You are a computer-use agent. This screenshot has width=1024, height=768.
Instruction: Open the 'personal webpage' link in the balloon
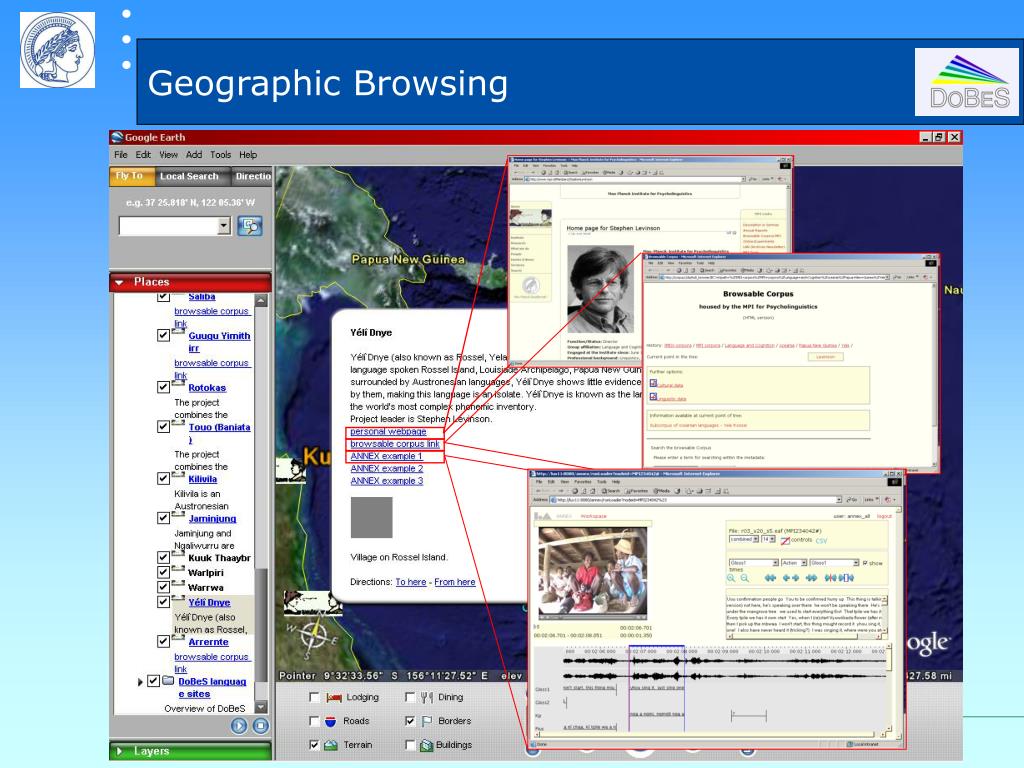click(388, 432)
